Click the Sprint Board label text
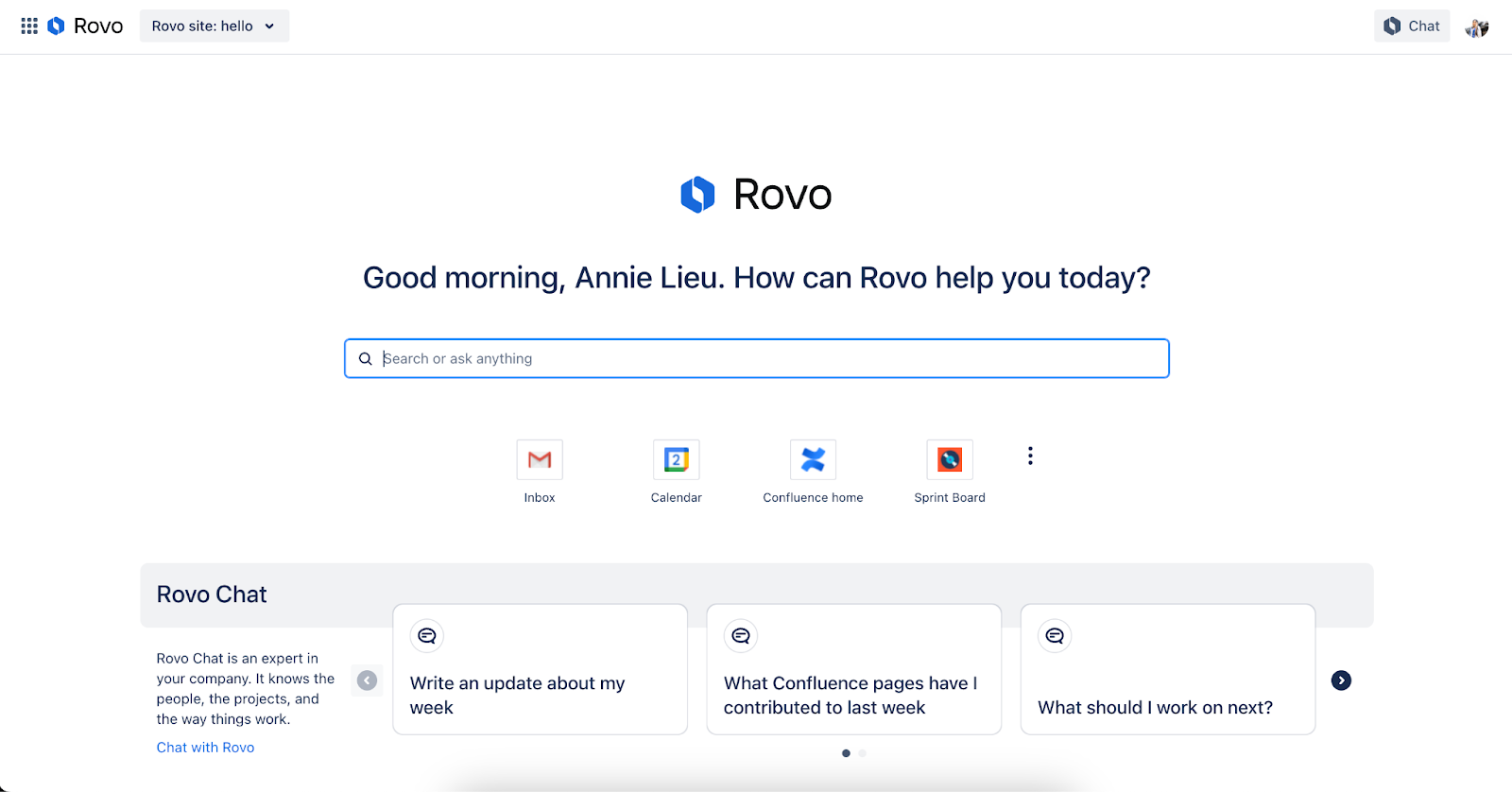This screenshot has width=1512, height=792. 950,498
